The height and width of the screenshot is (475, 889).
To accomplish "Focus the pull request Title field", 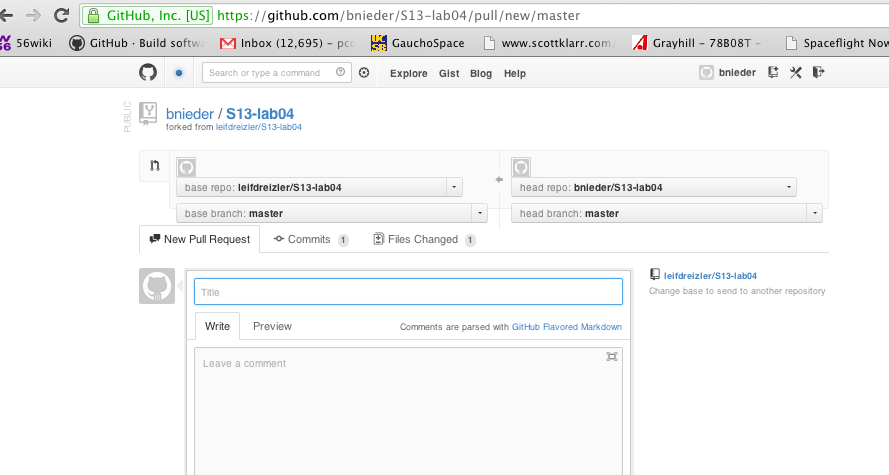I will pos(408,292).
